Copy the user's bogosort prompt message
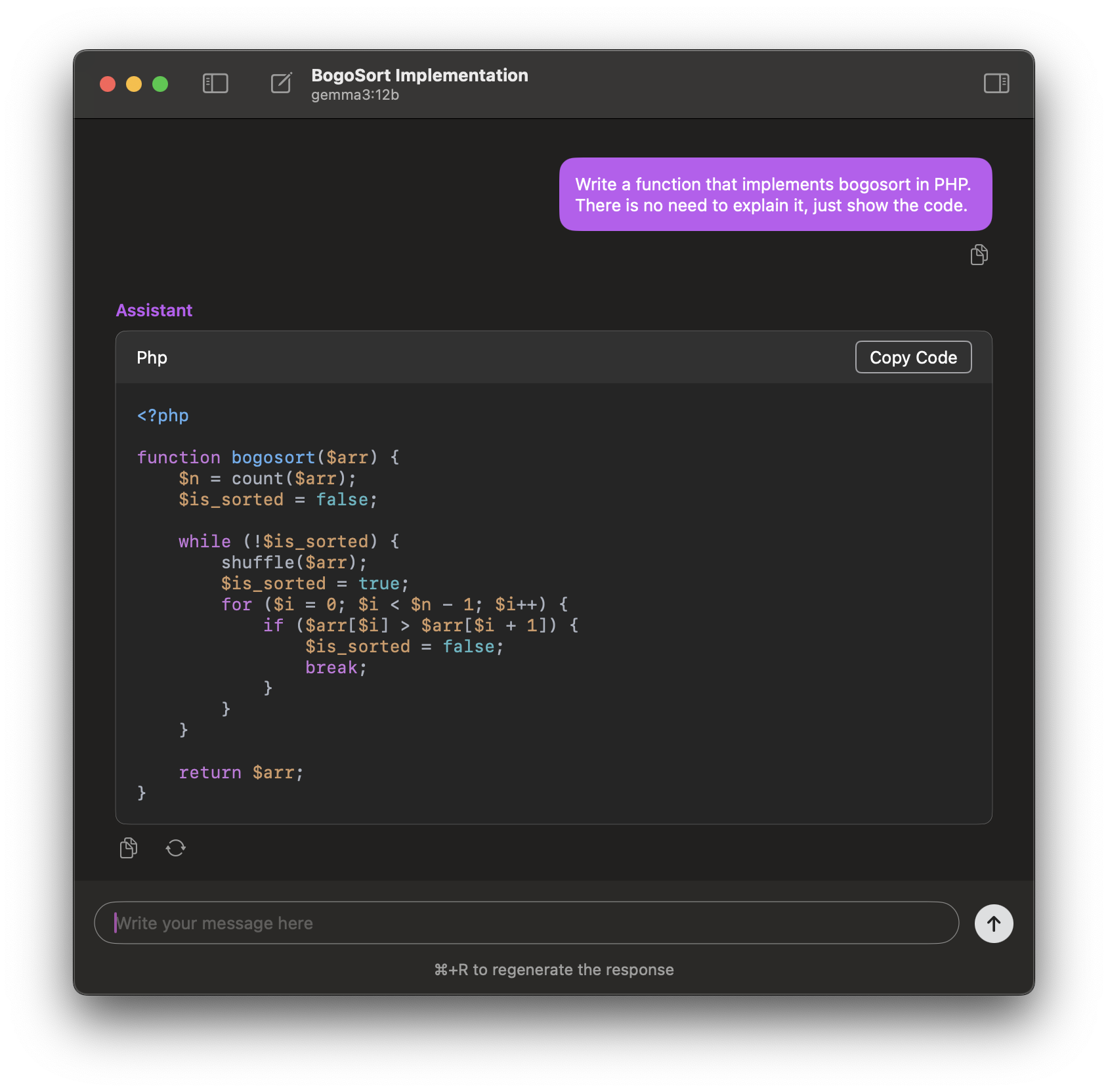 pyautogui.click(x=979, y=255)
